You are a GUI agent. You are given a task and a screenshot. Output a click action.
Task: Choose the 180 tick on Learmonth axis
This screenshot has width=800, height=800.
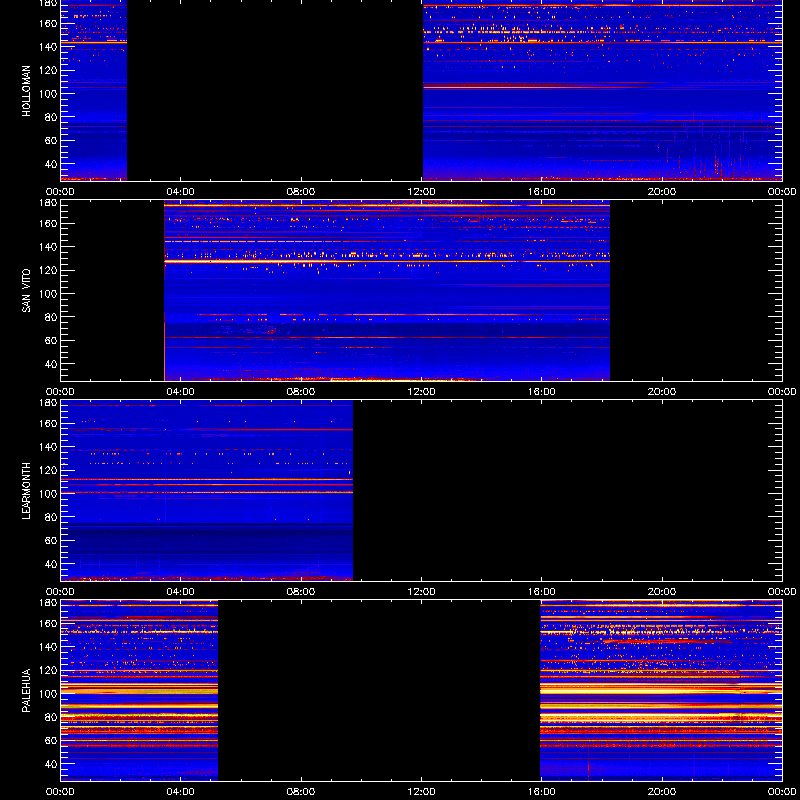click(49, 403)
